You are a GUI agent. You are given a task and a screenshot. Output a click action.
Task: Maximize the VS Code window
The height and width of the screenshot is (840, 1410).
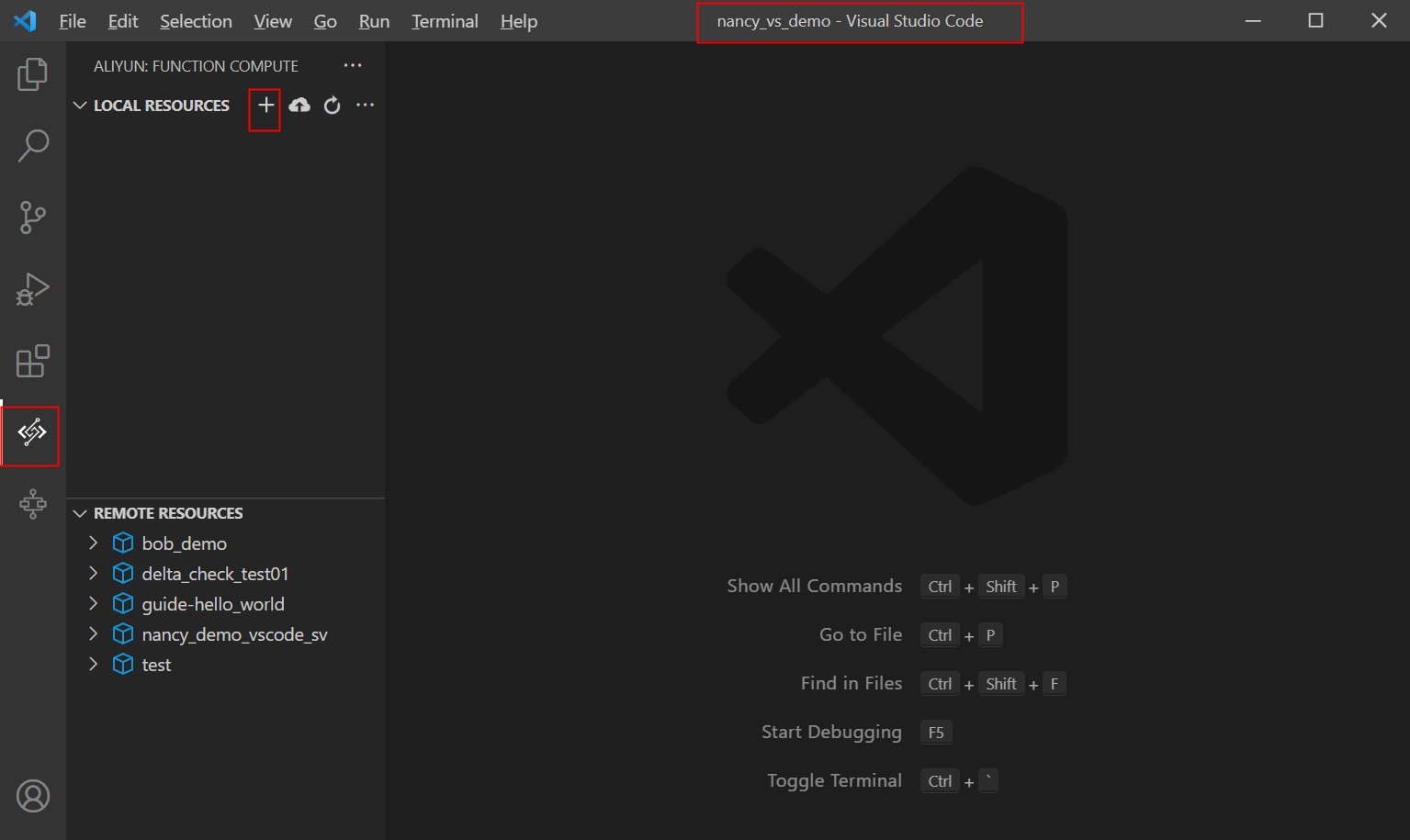pos(1315,20)
